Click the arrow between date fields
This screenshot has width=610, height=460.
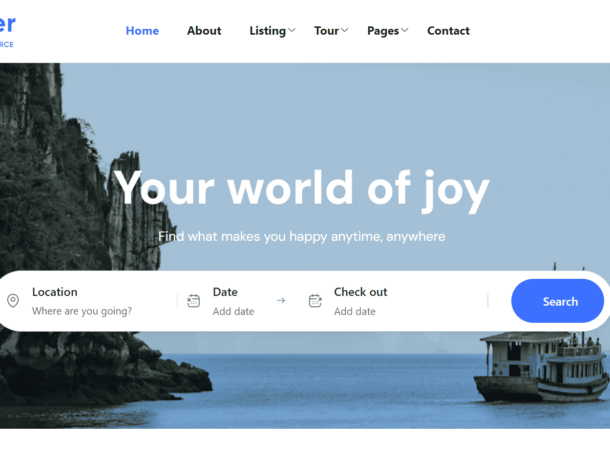(281, 300)
